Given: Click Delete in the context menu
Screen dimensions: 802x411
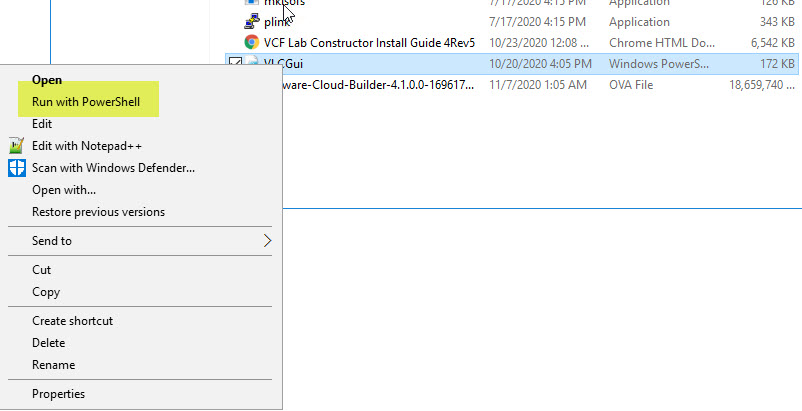Looking at the screenshot, I should click(x=49, y=343).
